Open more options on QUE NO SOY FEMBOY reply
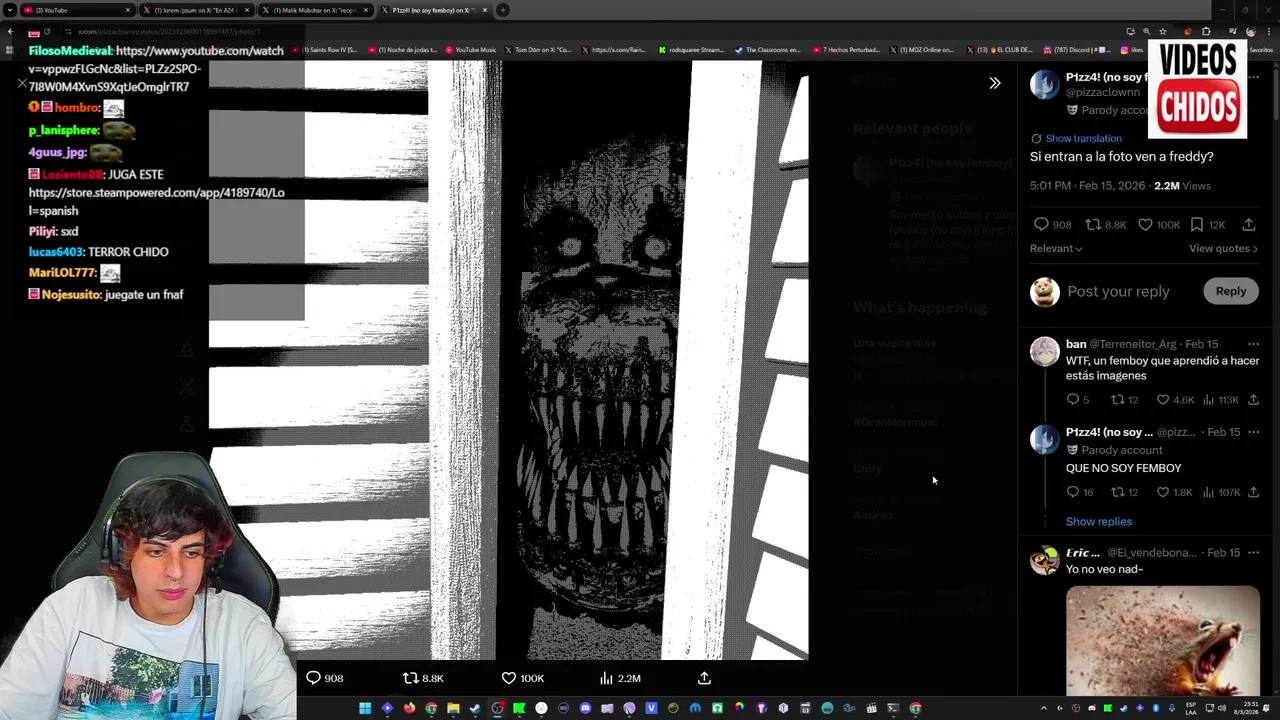Viewport: 1280px width, 720px height. pos(1253,432)
